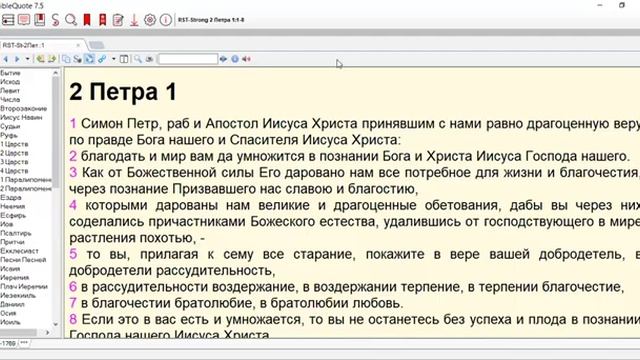Go back with blue left arrow

coord(6,59)
